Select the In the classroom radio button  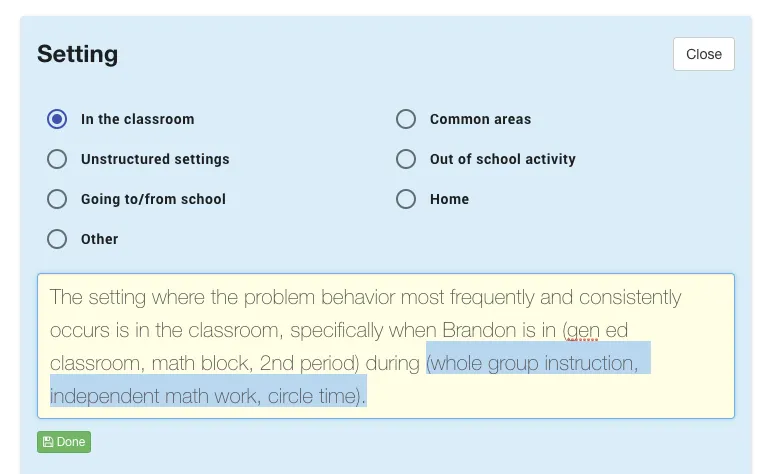57,119
